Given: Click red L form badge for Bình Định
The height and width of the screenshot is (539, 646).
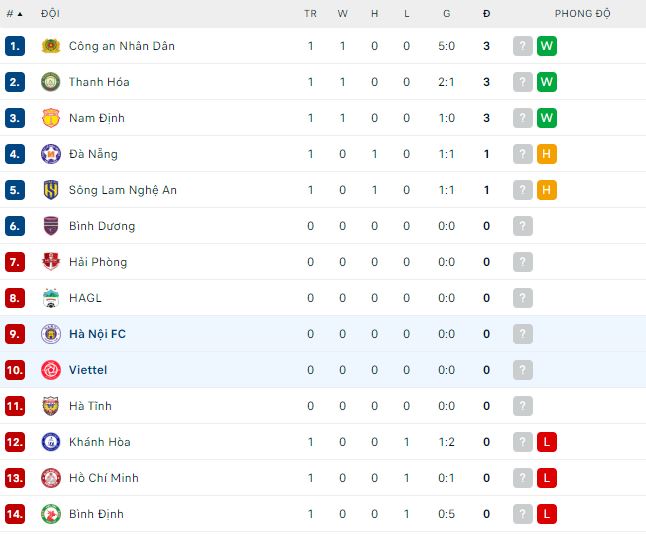Looking at the screenshot, I should click(546, 514).
